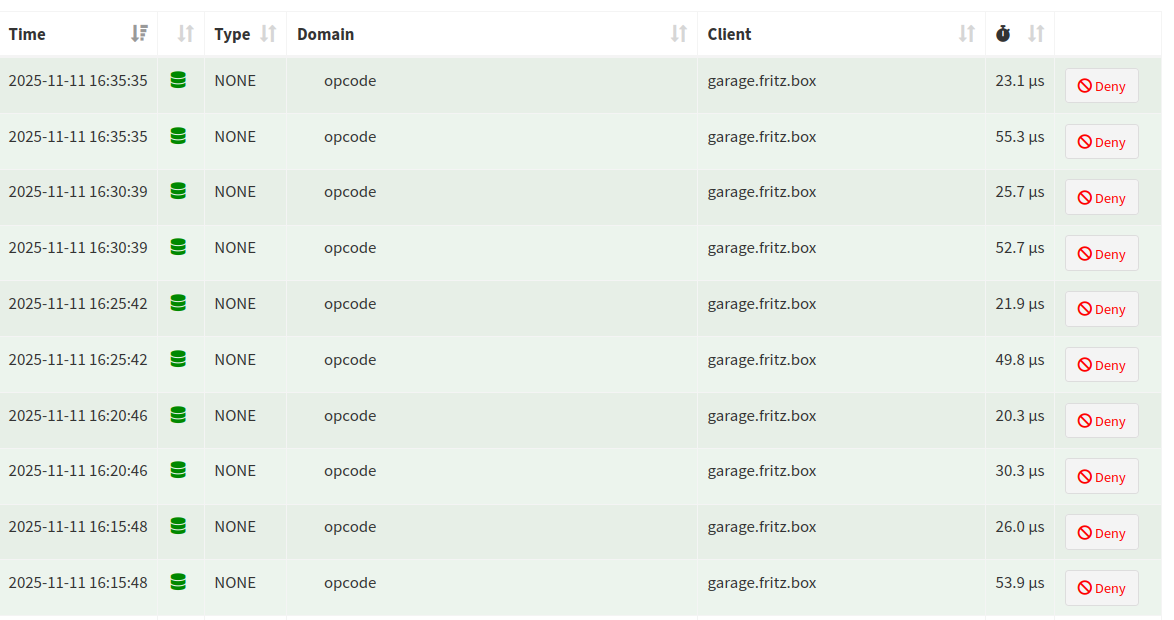The height and width of the screenshot is (620, 1174).
Task: Click the green database icon in the 21.9 µs row
Action: coord(178,303)
